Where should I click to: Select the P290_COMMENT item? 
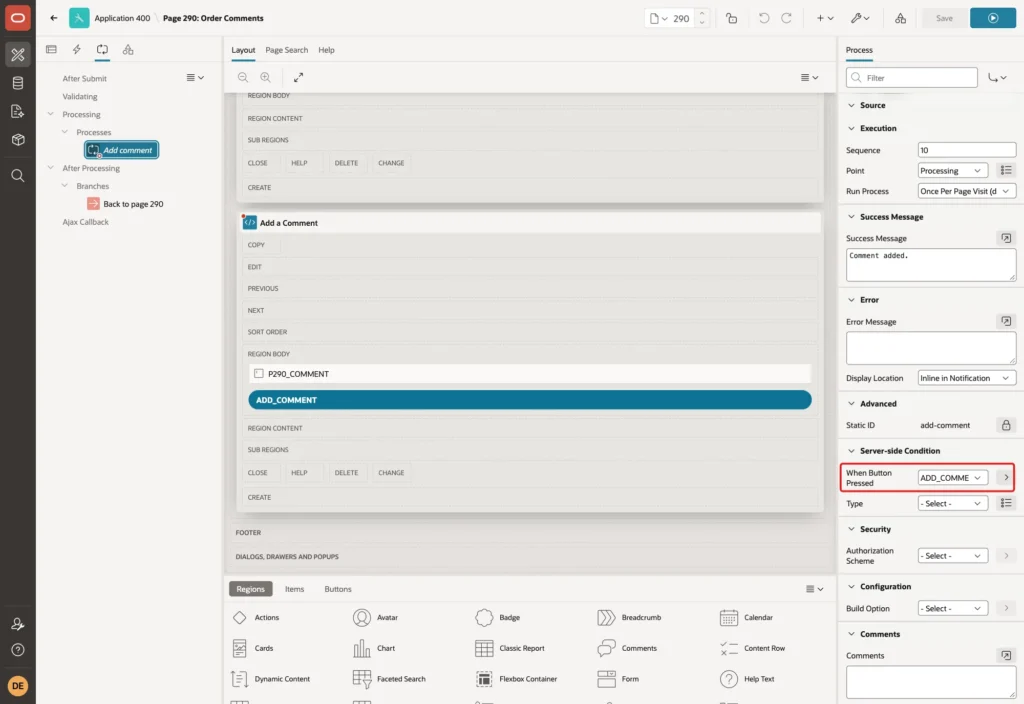(x=530, y=374)
